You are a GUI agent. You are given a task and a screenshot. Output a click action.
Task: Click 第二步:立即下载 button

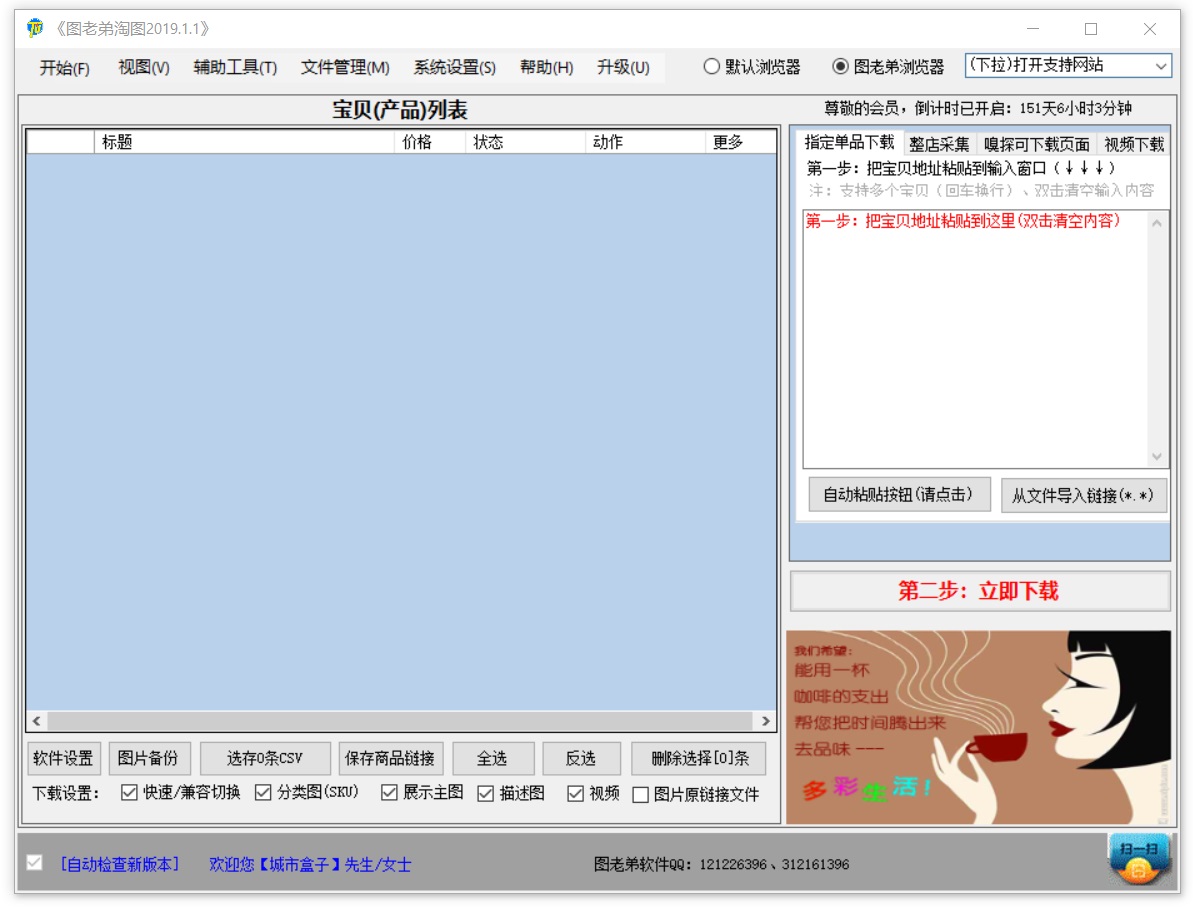click(x=979, y=591)
